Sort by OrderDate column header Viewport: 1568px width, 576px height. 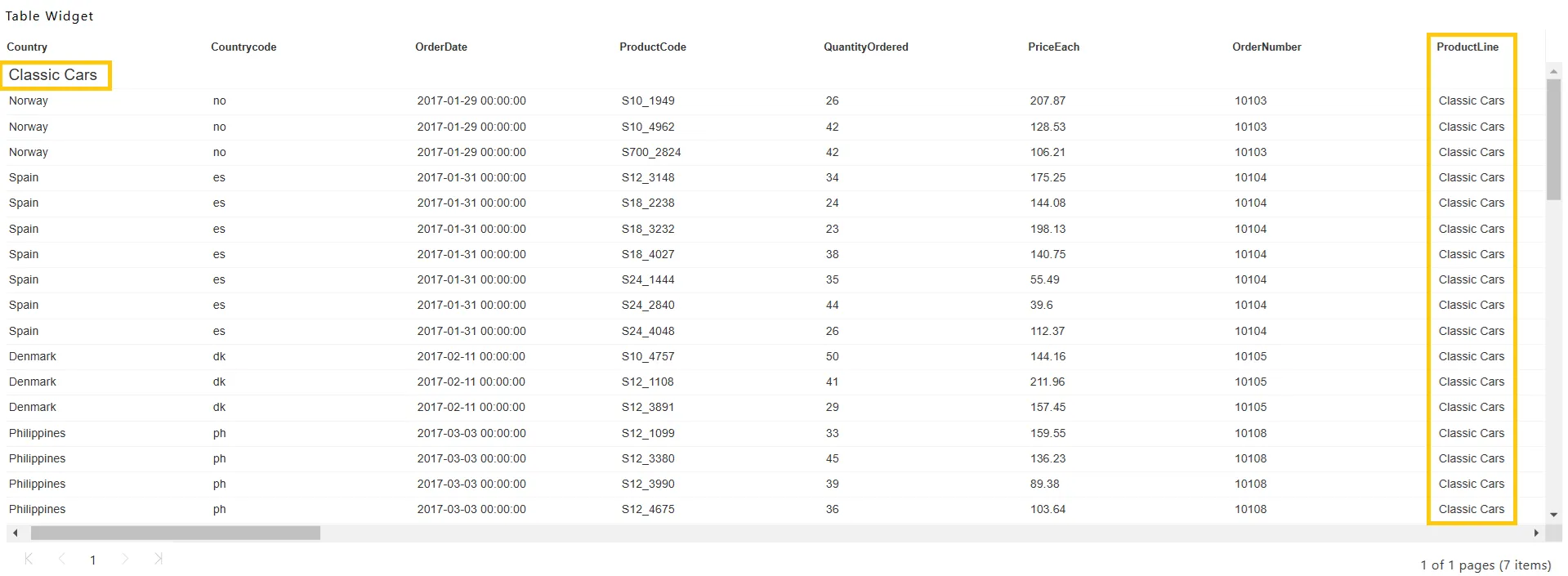[x=441, y=47]
